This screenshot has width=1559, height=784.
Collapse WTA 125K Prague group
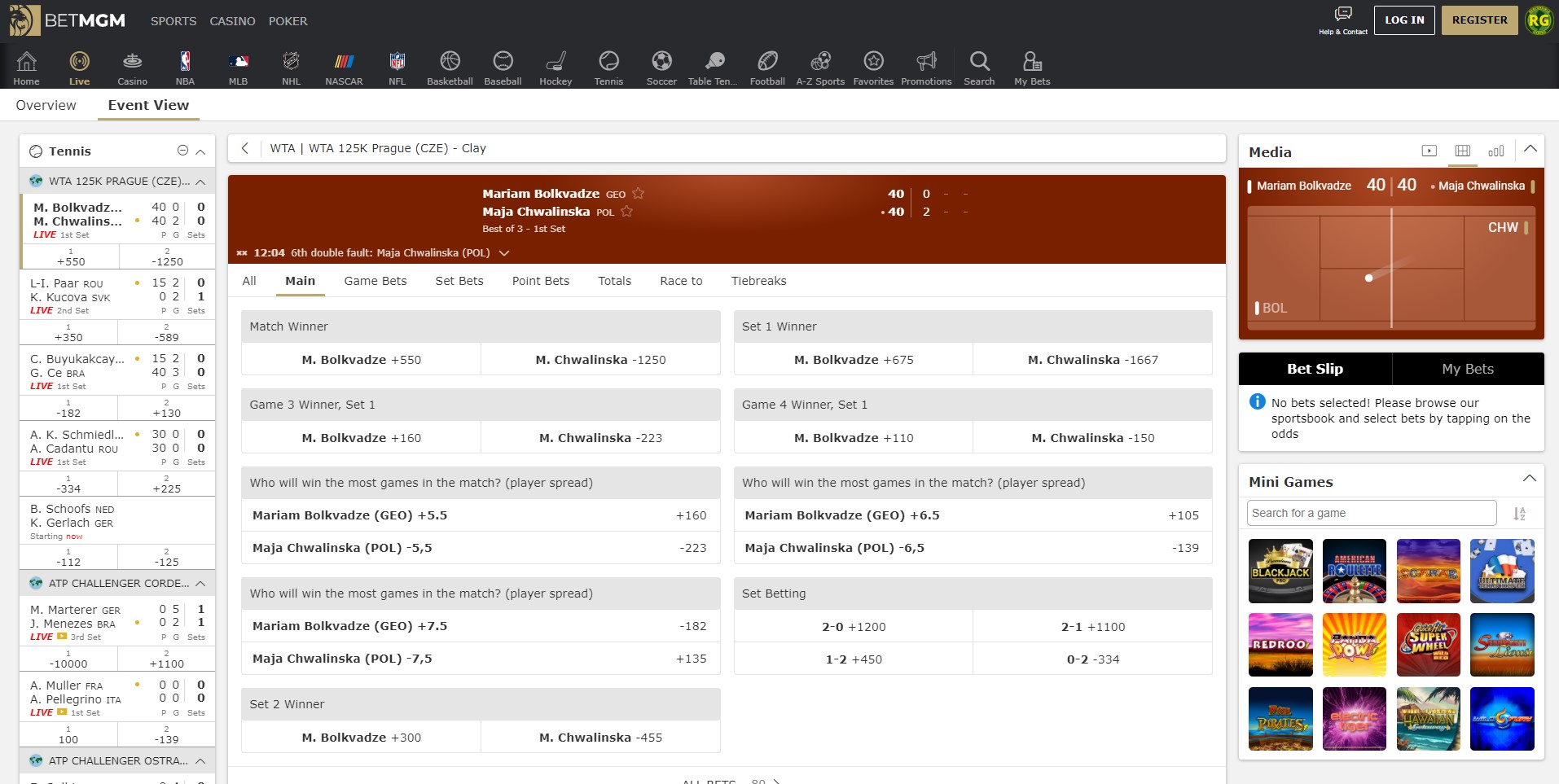pyautogui.click(x=200, y=182)
